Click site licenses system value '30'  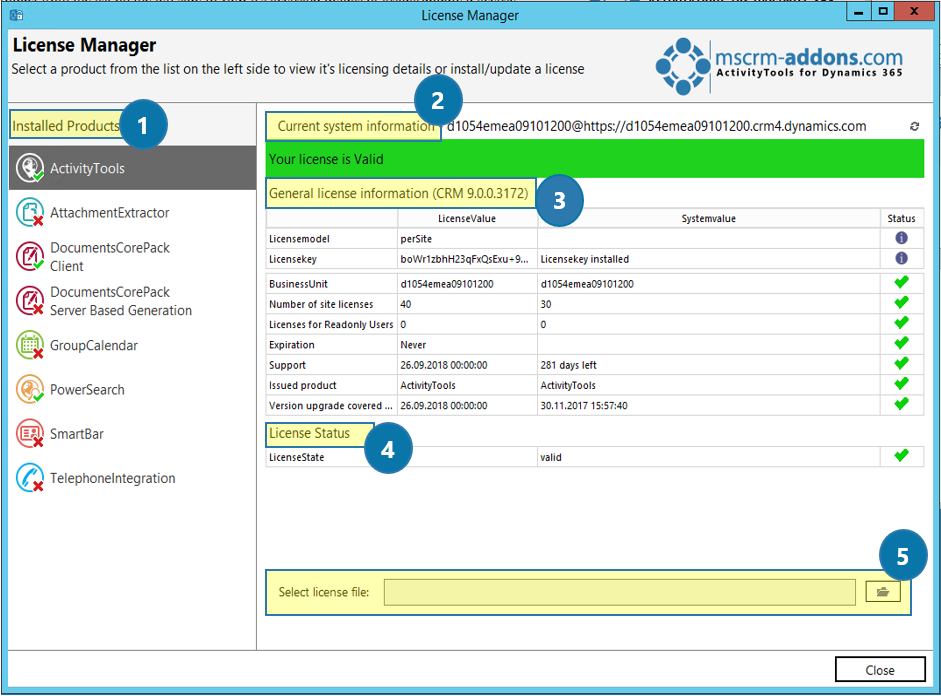[x=546, y=304]
